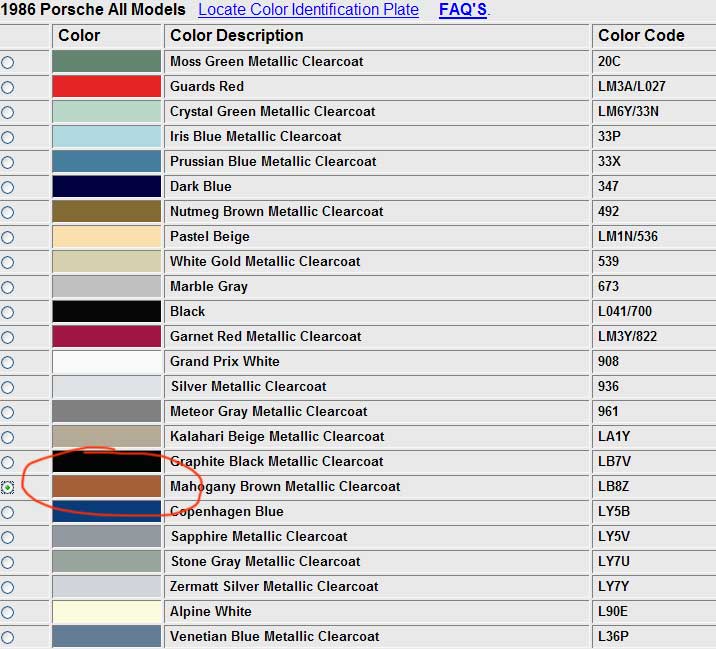The width and height of the screenshot is (716, 649).
Task: Click the Alpine White color swatch
Action: coord(107,612)
